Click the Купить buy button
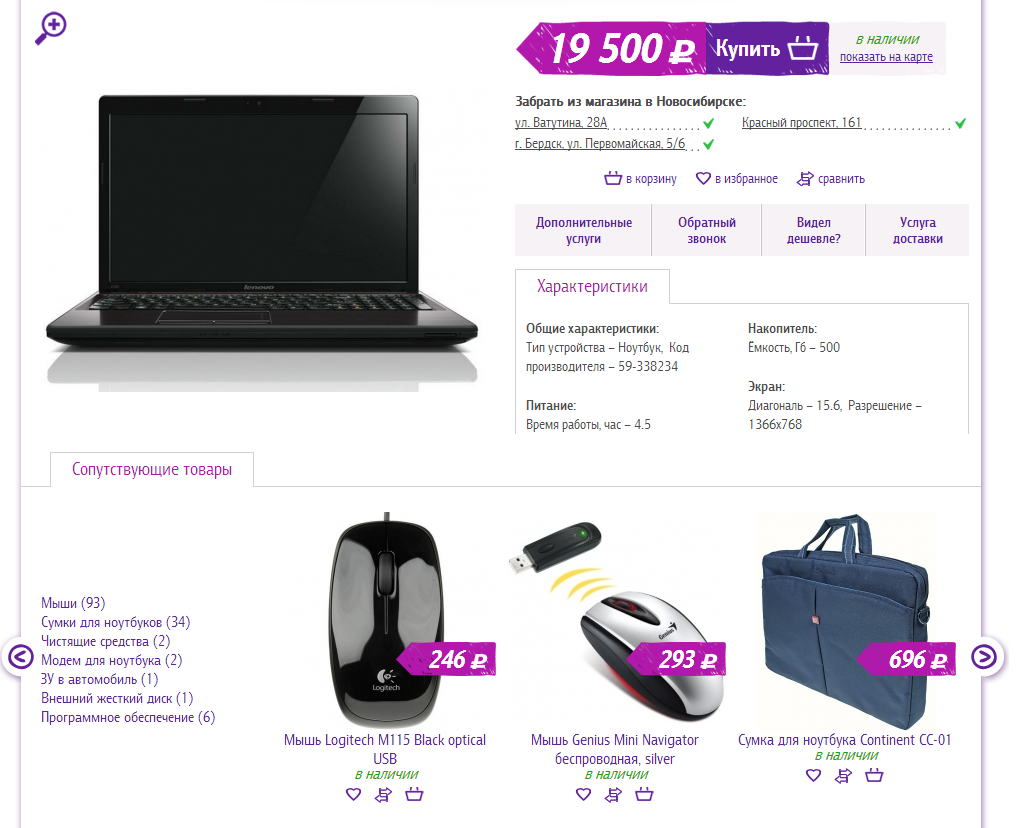 [x=767, y=49]
